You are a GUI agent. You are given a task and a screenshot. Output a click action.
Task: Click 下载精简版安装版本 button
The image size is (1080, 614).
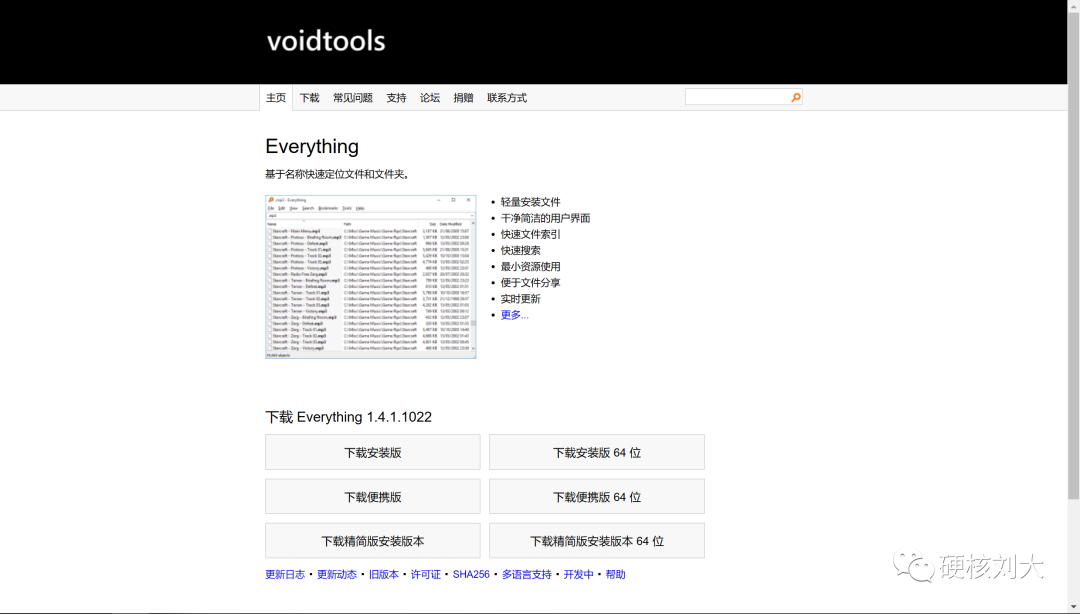373,540
